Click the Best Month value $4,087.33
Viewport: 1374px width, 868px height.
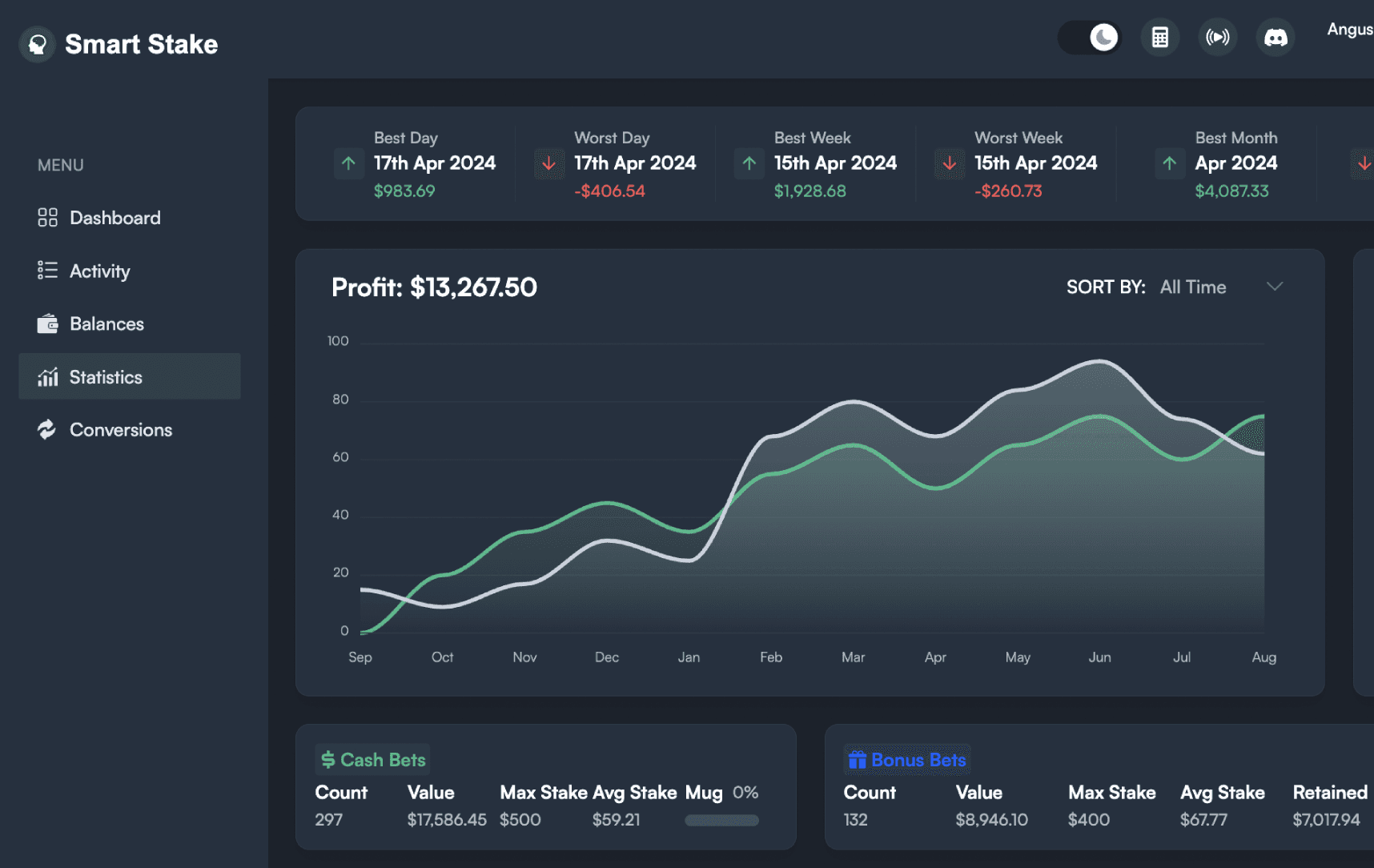(x=1231, y=191)
